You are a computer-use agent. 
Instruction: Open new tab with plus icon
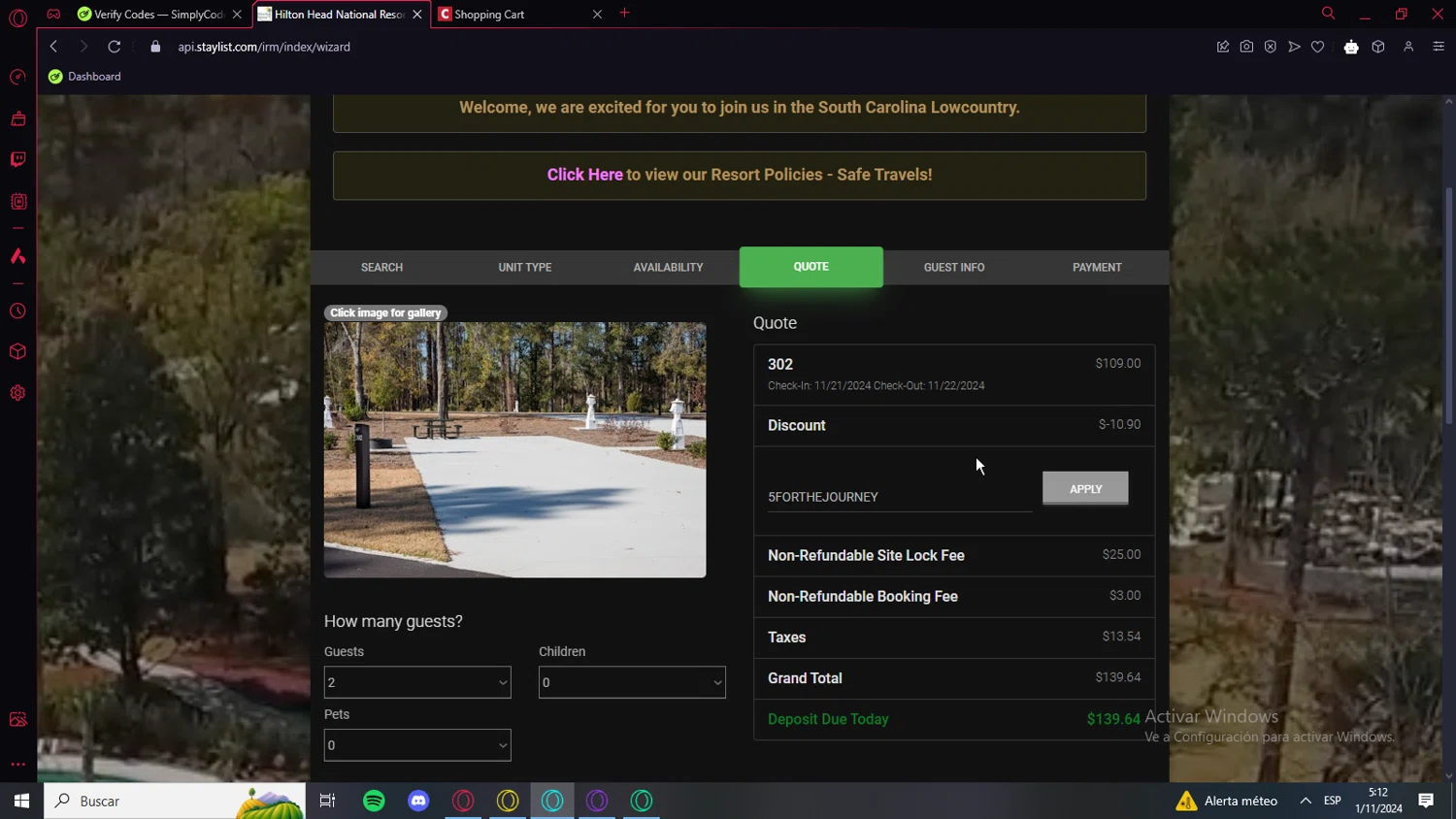coord(624,14)
